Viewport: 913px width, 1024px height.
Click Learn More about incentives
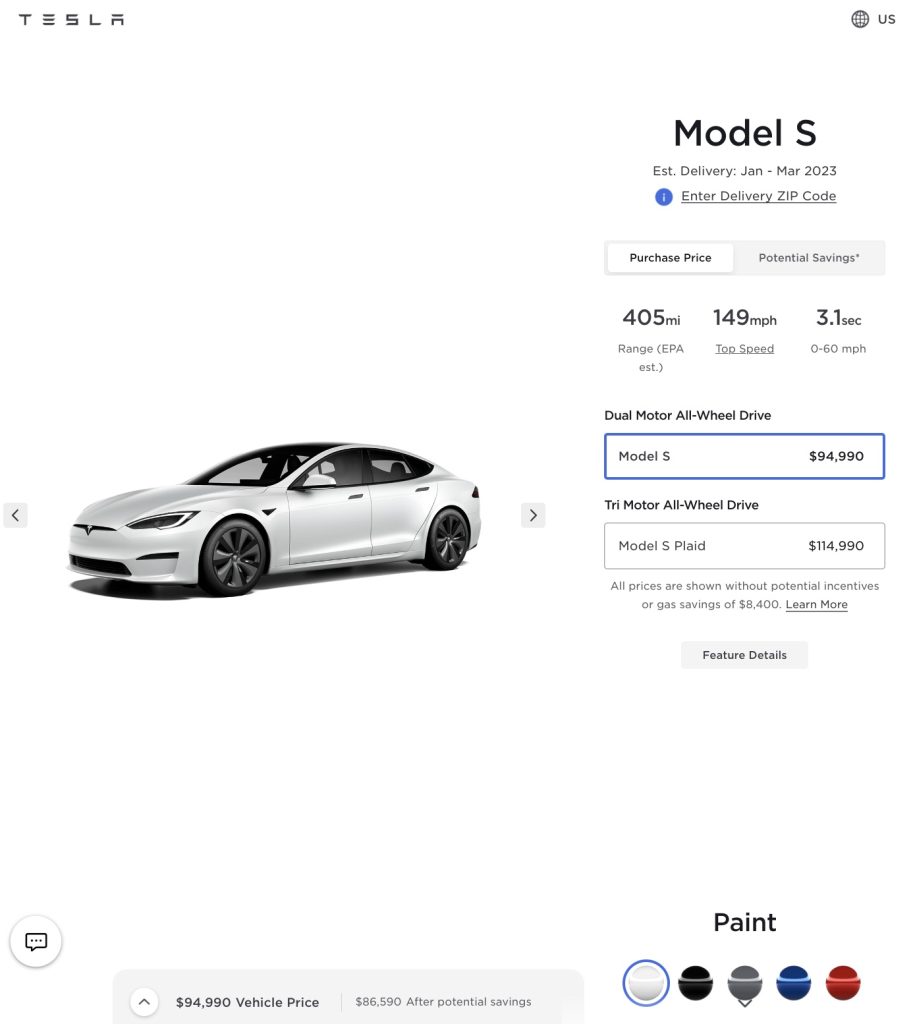pos(816,605)
